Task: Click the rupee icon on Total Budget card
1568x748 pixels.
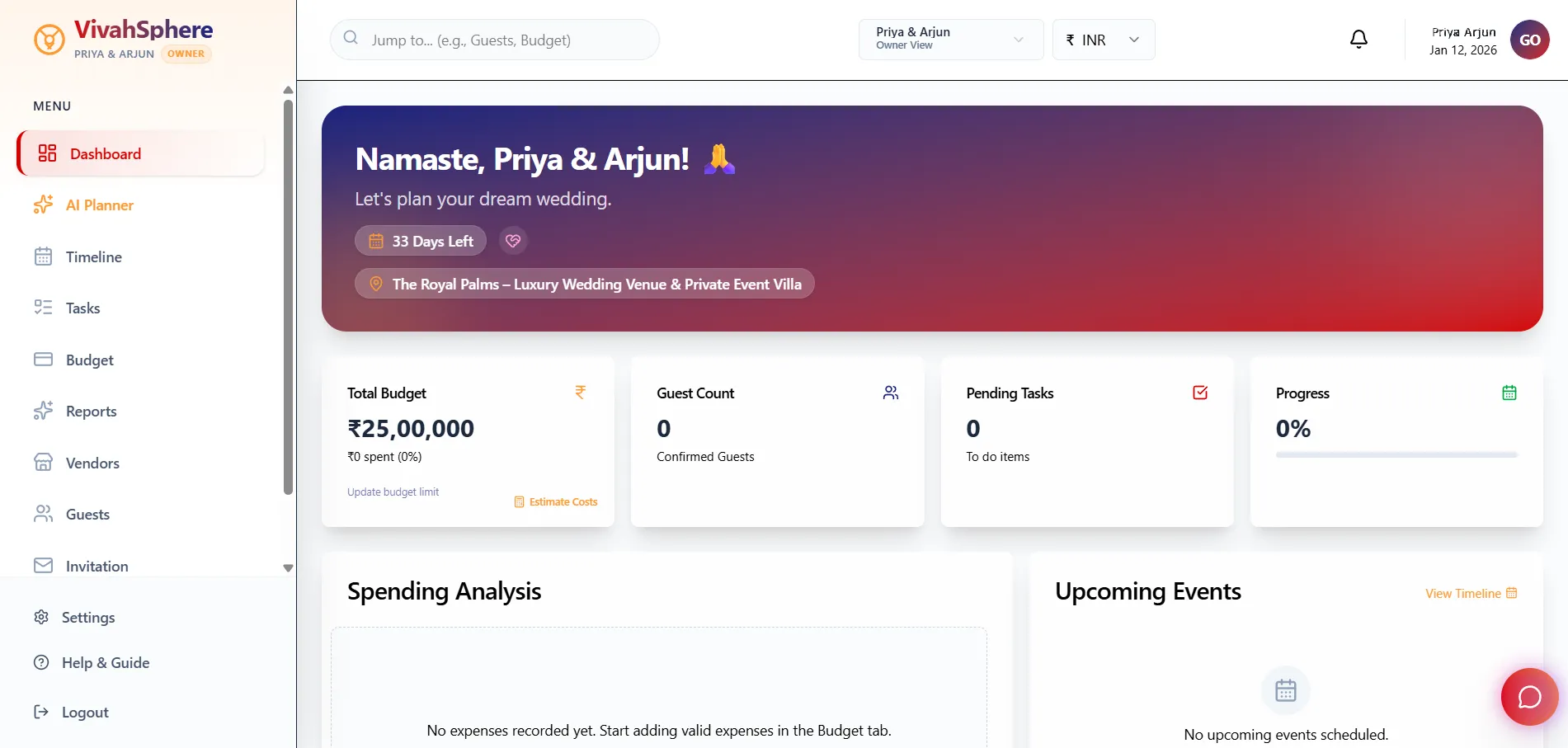Action: click(581, 393)
